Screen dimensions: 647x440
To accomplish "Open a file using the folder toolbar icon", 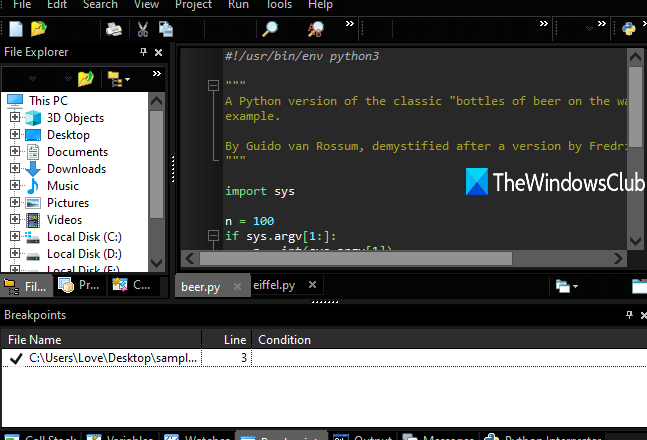I will pos(38,29).
